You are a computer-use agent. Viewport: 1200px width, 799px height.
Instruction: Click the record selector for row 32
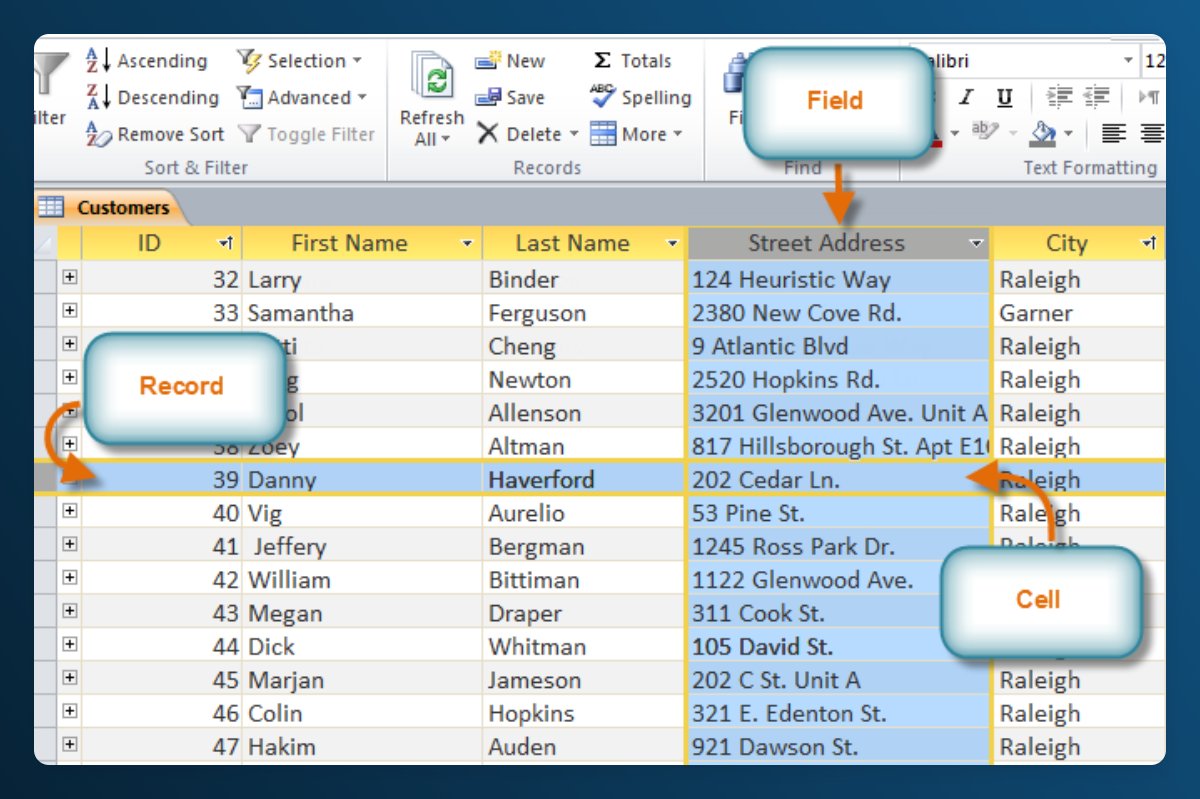45,278
